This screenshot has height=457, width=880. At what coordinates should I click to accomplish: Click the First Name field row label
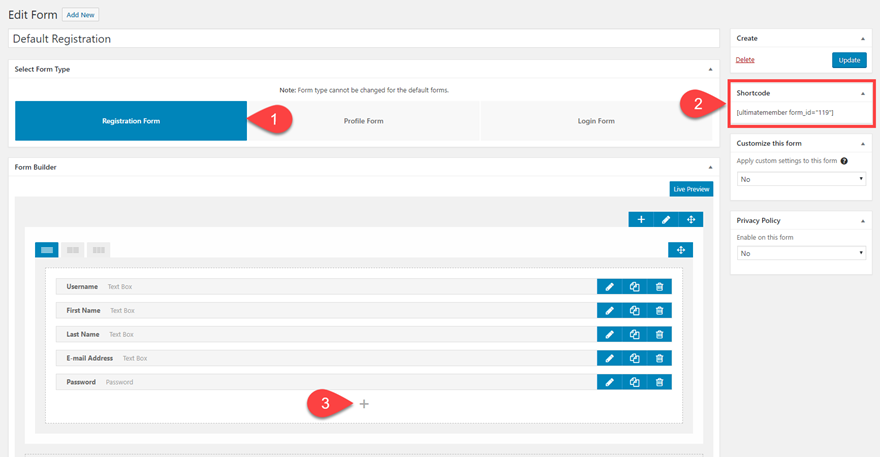pyautogui.click(x=83, y=310)
